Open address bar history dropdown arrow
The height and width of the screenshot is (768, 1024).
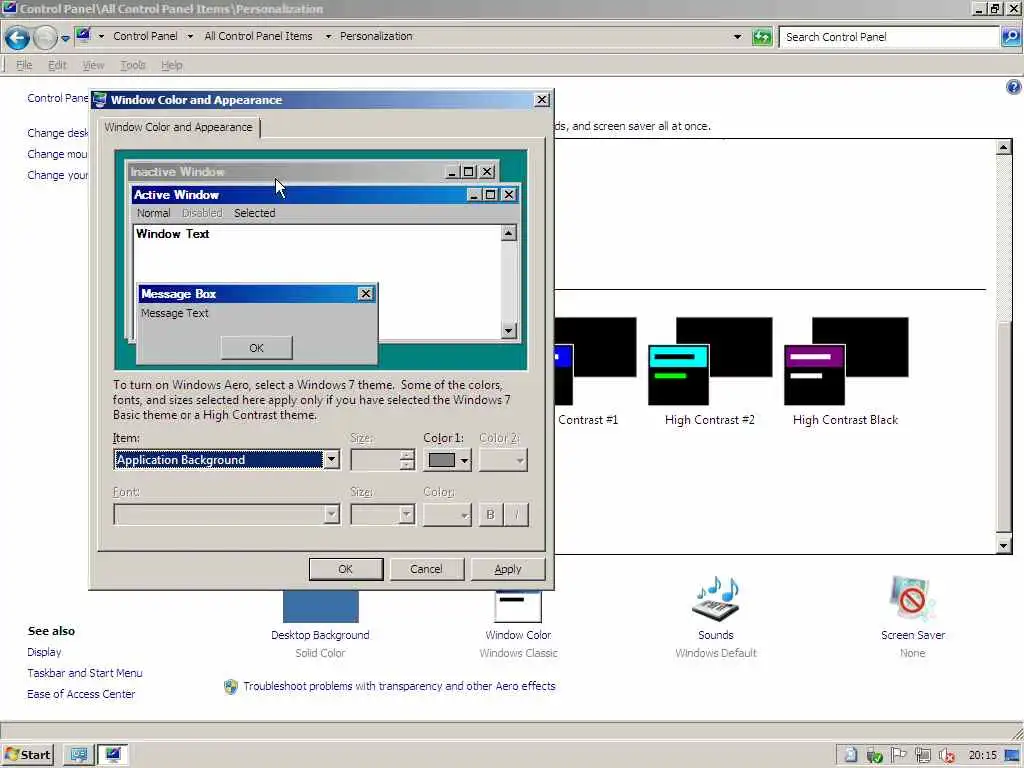[737, 37]
